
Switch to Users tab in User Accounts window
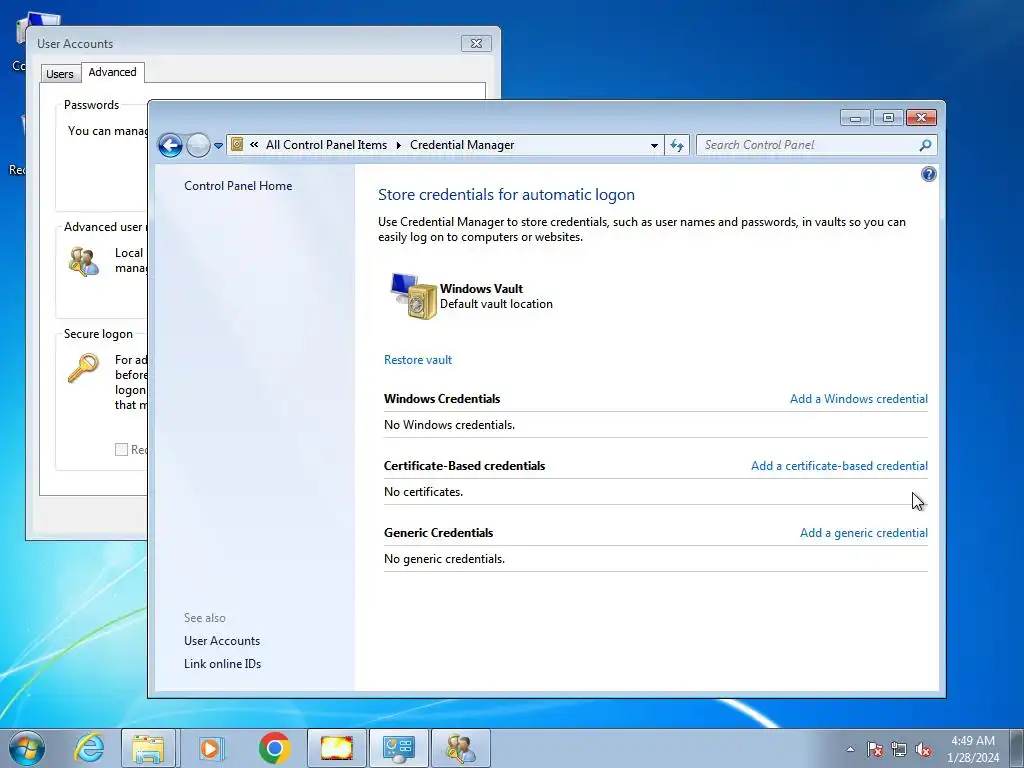tap(59, 74)
